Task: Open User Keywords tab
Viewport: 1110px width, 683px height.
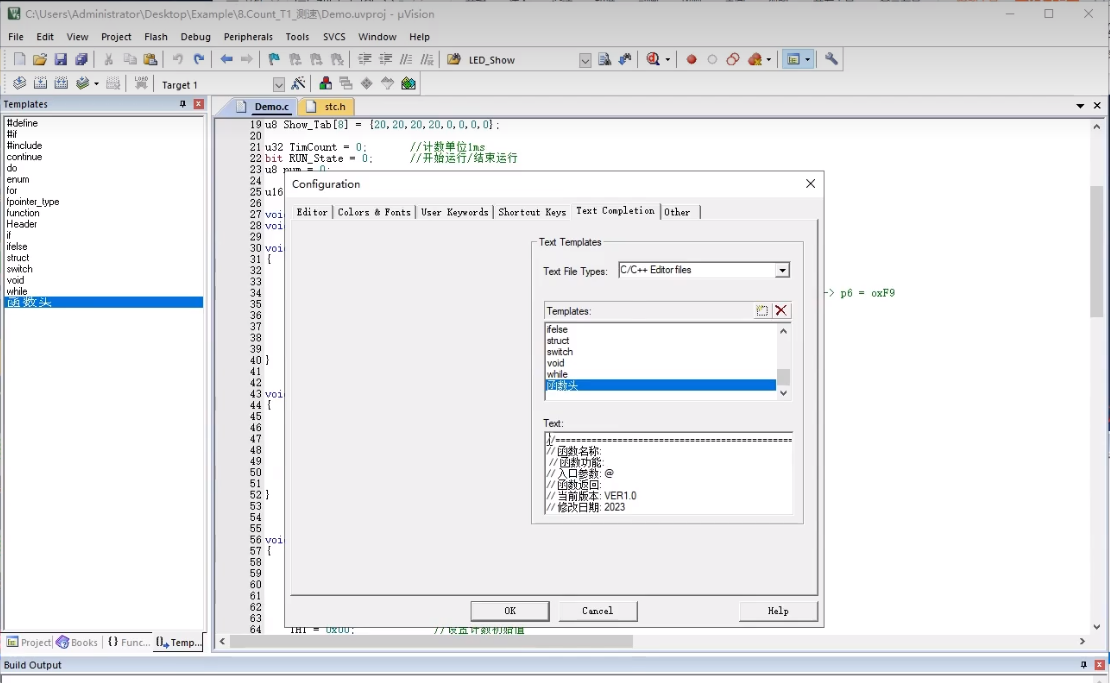Action: click(454, 212)
